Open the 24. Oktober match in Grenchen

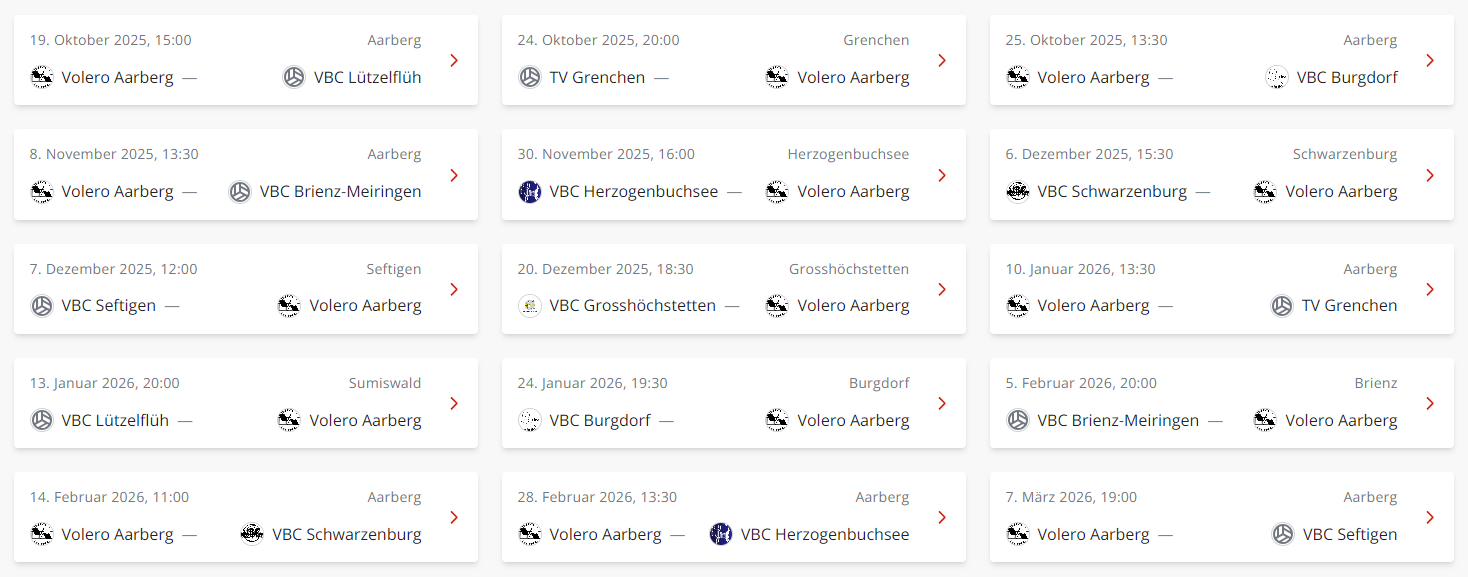(x=941, y=60)
